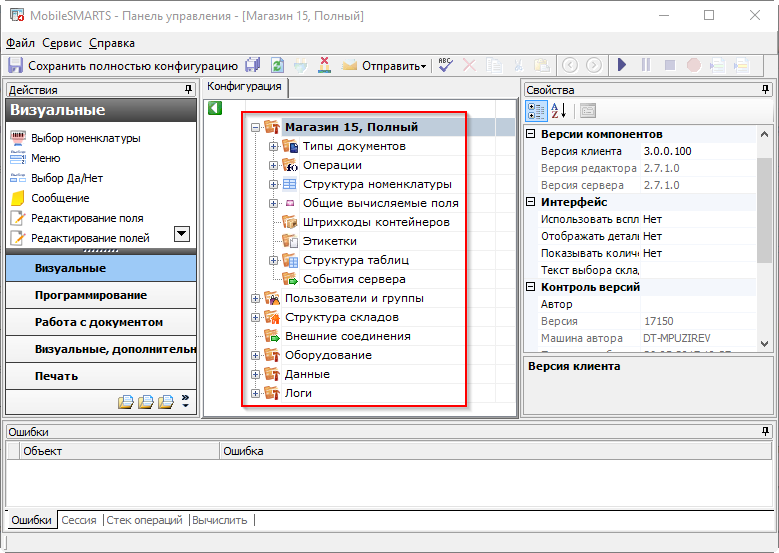Open the Справка menu
The image size is (779, 553).
[112, 43]
